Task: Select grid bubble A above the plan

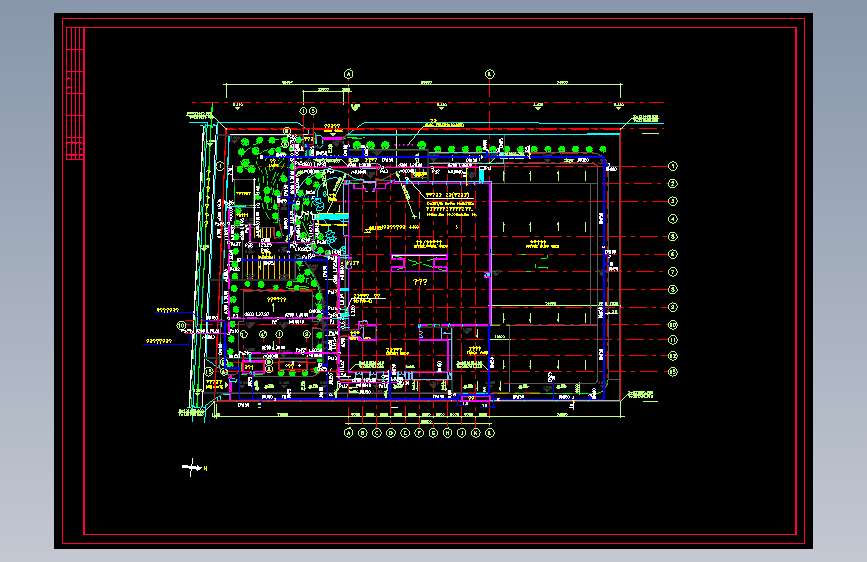Action: 348,74
